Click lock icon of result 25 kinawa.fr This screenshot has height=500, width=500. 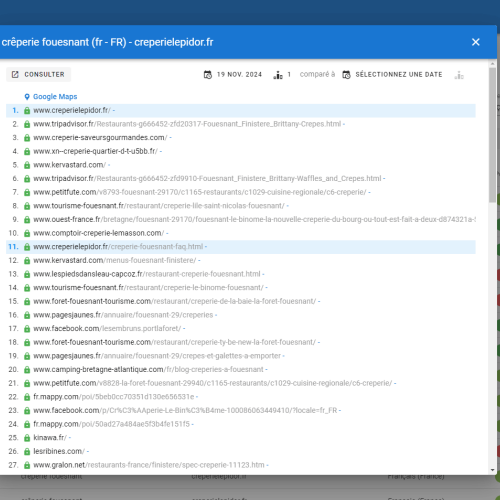[27, 439]
